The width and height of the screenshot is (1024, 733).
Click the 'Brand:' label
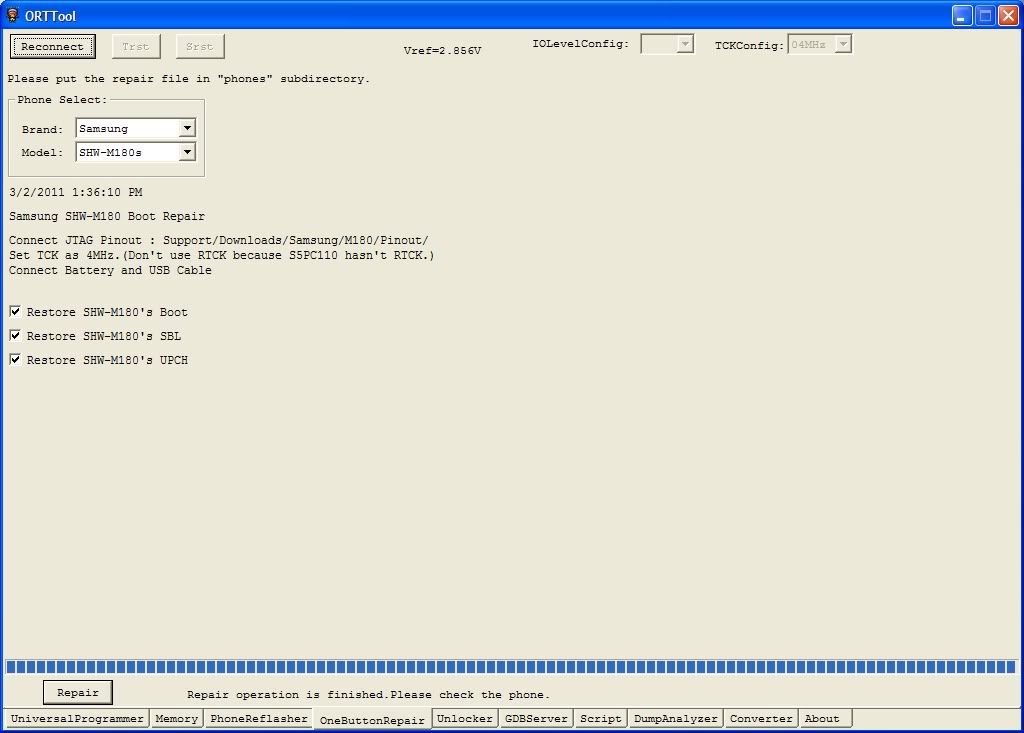(42, 129)
